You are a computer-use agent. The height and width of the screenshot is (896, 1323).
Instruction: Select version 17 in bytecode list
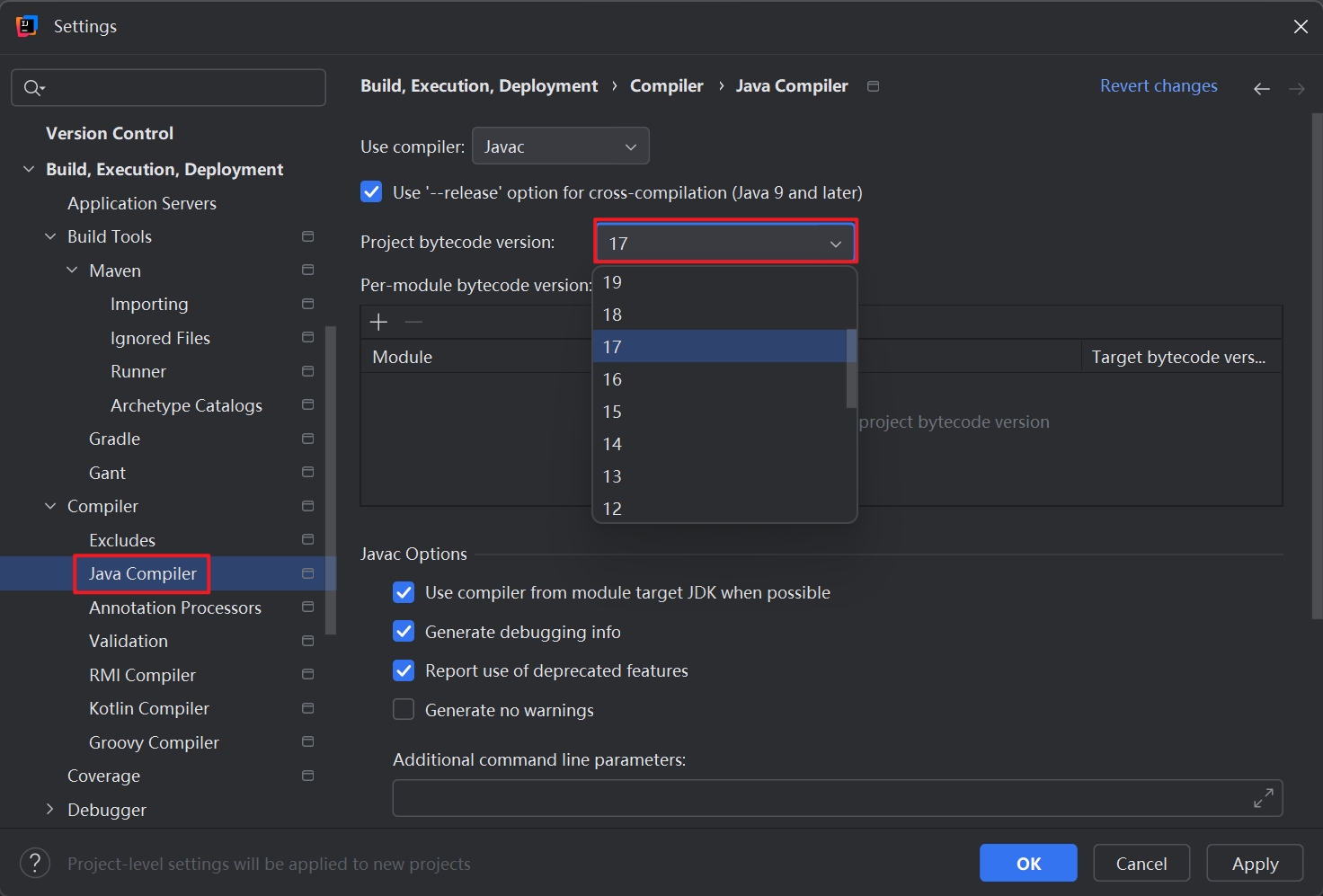[x=720, y=347]
